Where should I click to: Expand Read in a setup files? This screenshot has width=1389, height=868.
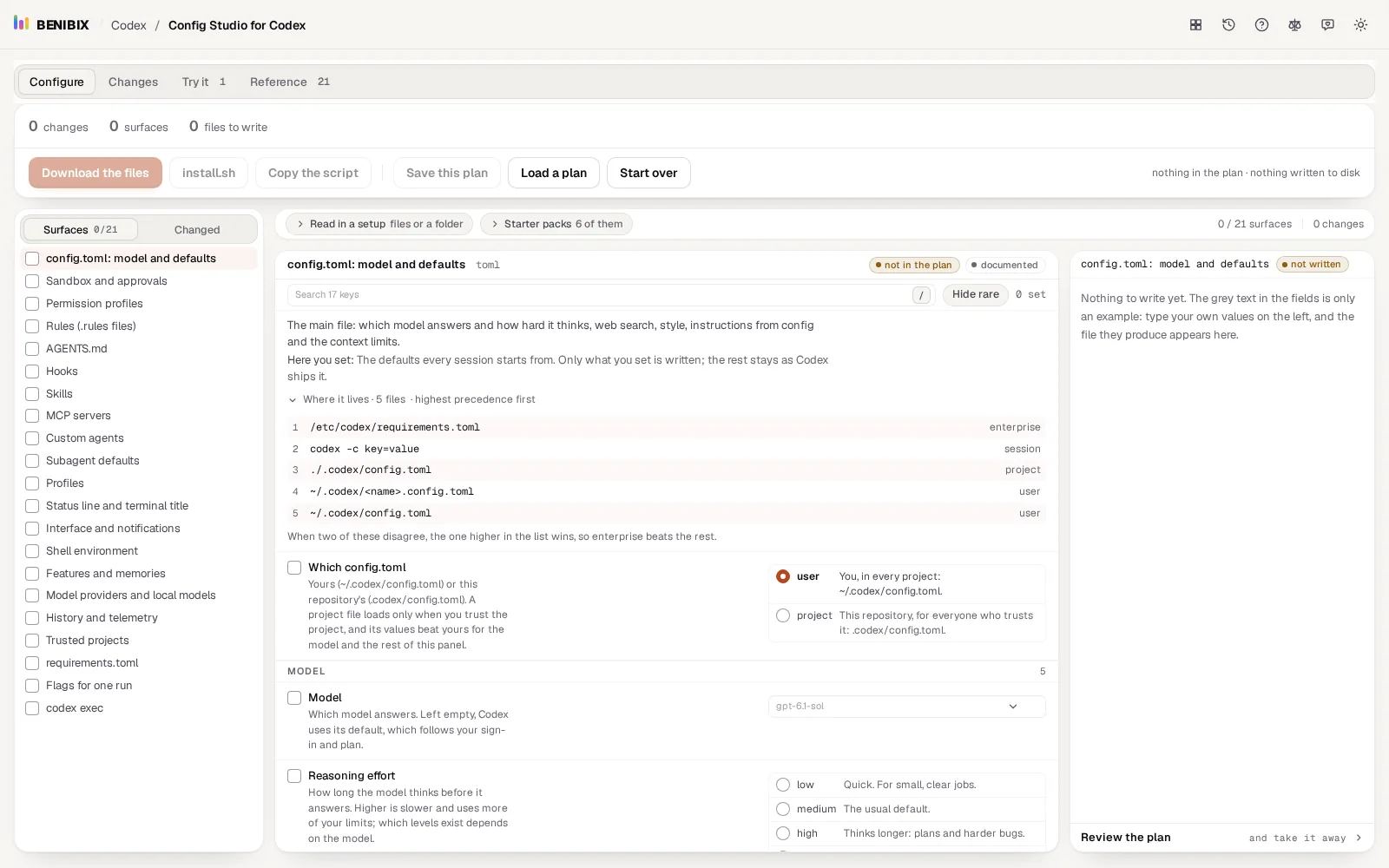pos(379,224)
